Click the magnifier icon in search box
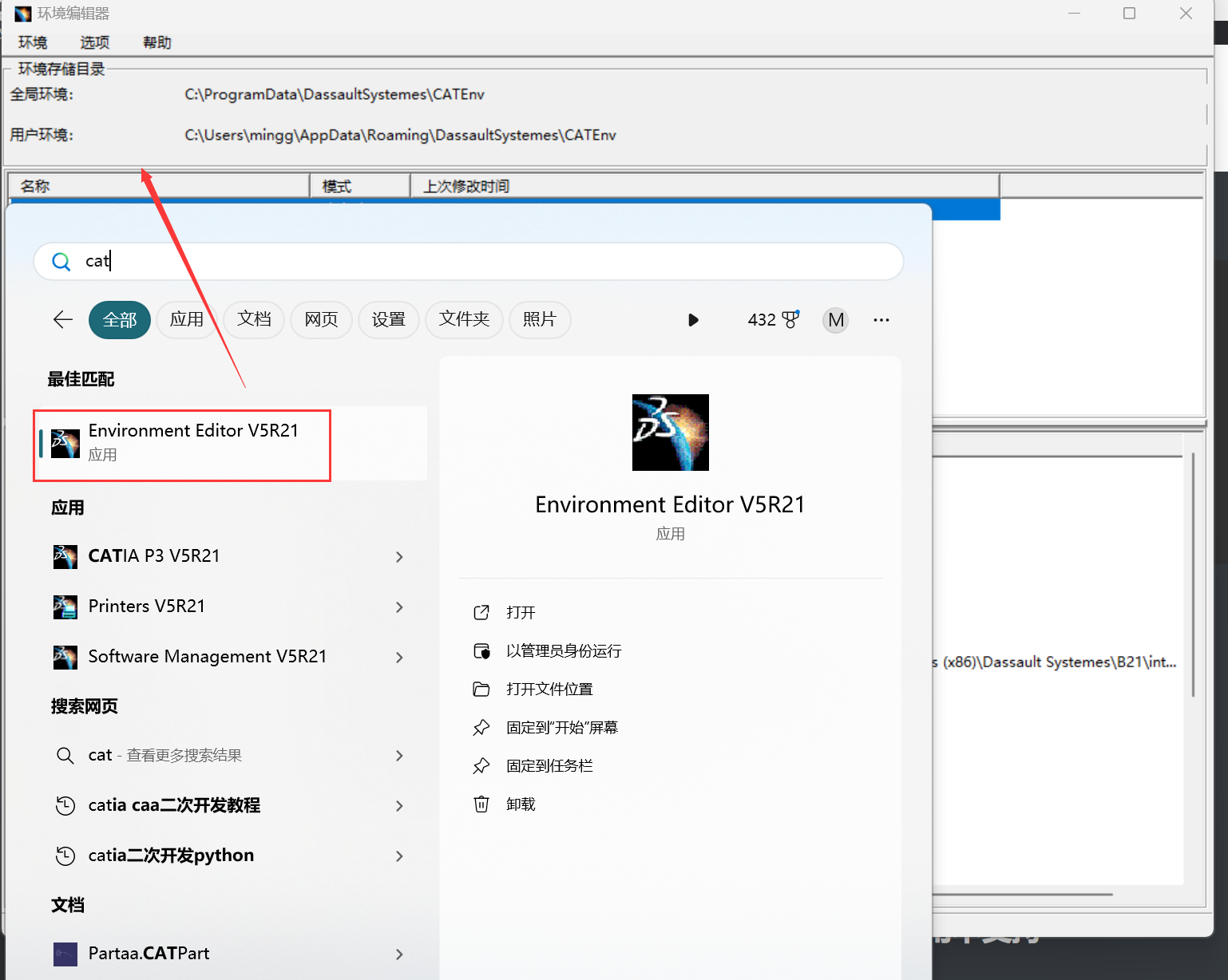The height and width of the screenshot is (980, 1228). coord(61,261)
